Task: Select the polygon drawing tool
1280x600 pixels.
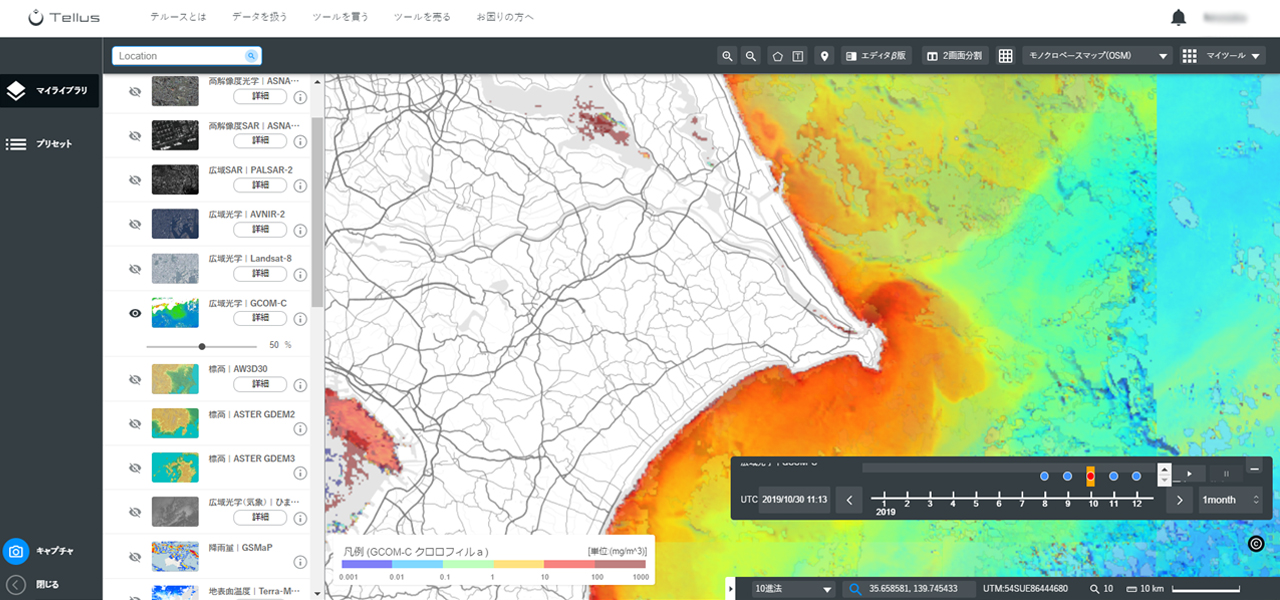Action: click(x=777, y=56)
